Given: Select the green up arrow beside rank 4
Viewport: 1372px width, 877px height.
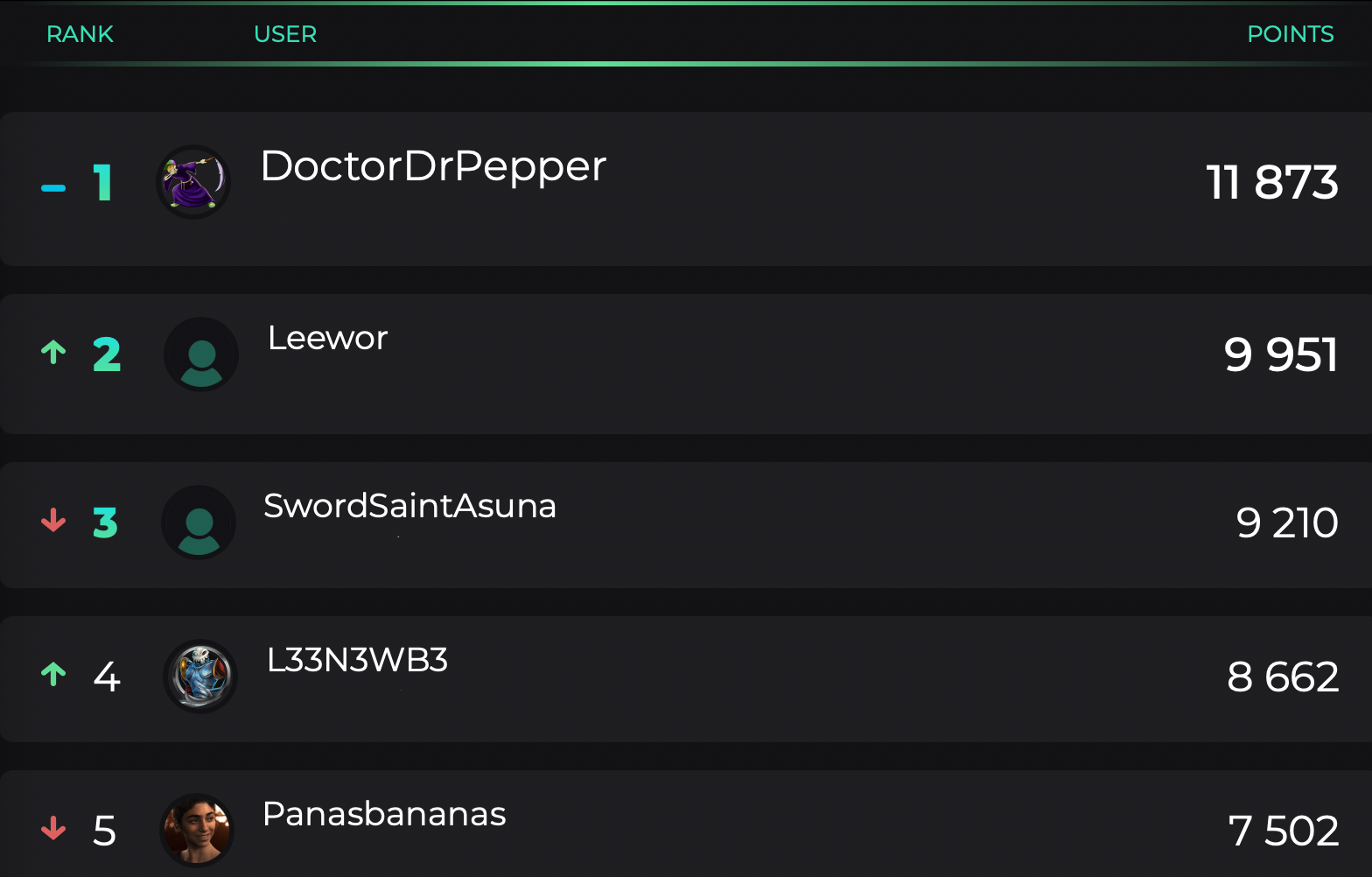Looking at the screenshot, I should coord(53,674).
